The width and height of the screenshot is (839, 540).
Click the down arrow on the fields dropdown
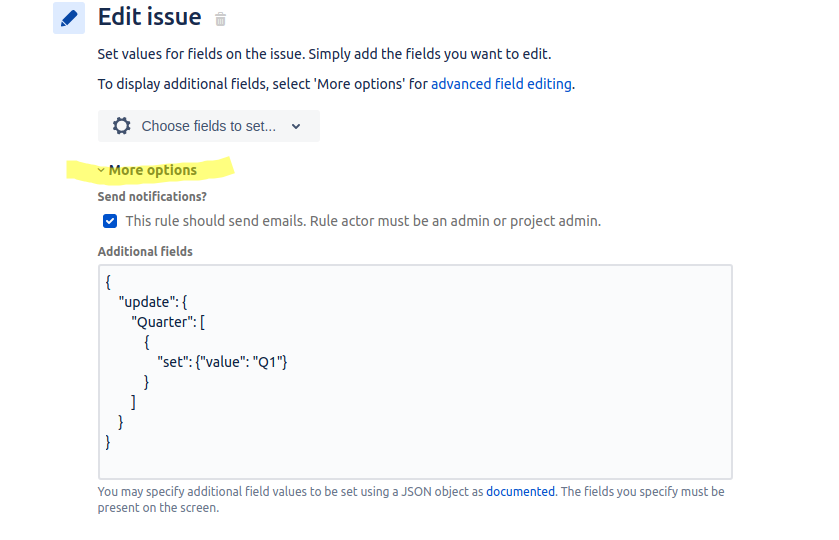(x=296, y=127)
